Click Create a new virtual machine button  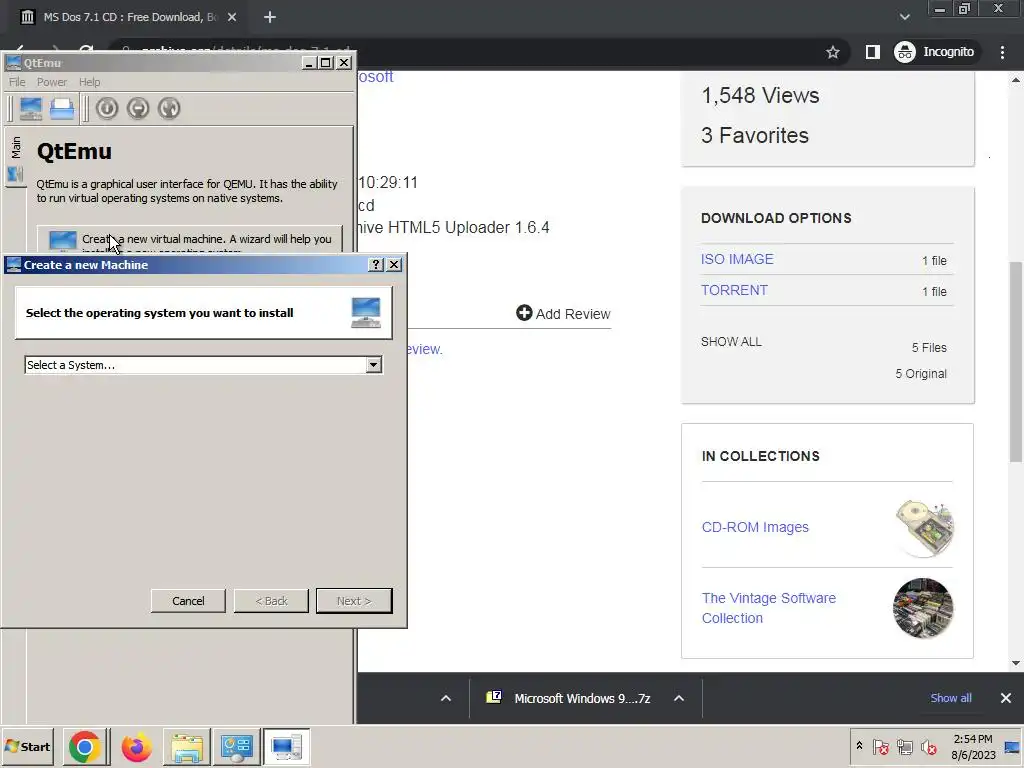pos(189,240)
